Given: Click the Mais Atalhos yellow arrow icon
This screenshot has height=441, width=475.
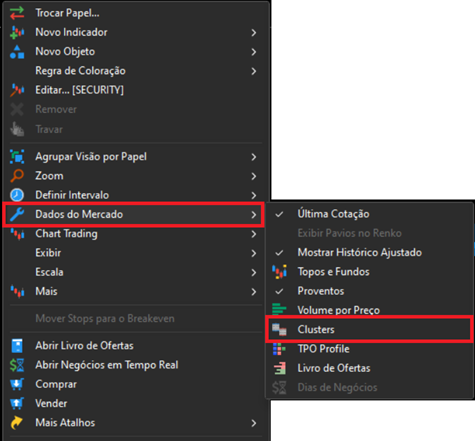Looking at the screenshot, I should 17,423.
